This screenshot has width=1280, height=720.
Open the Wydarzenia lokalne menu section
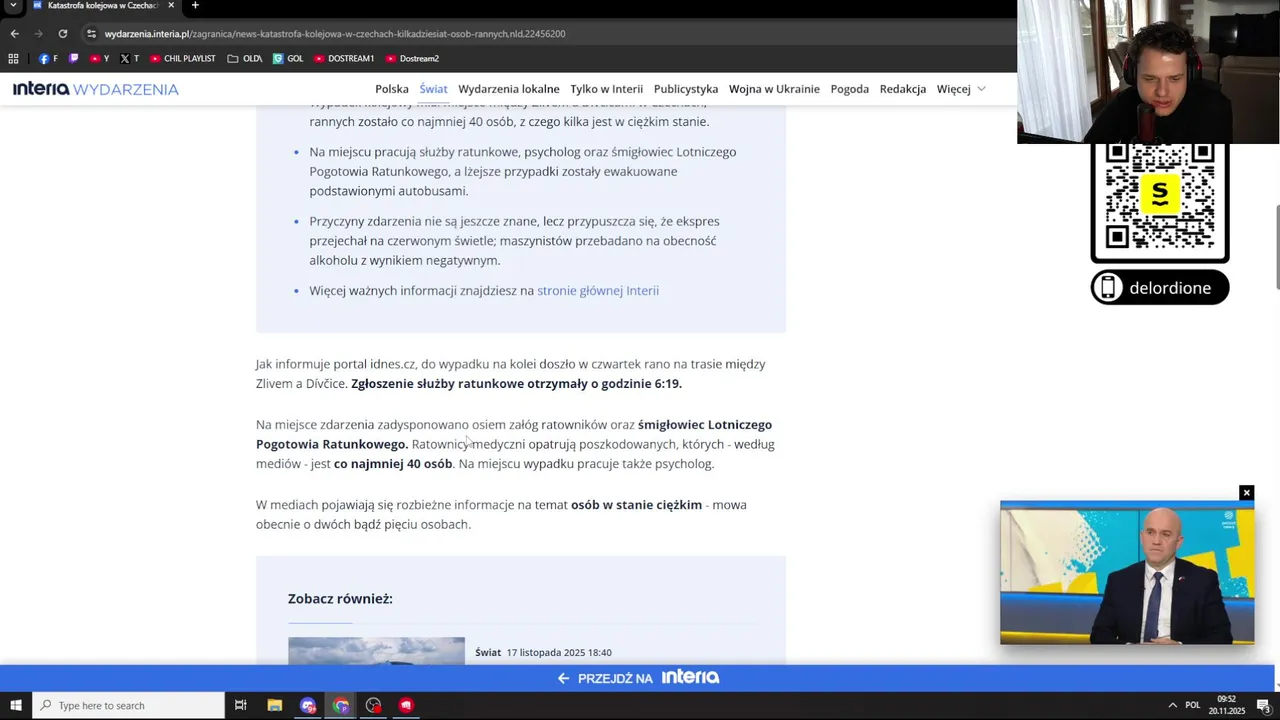coord(509,89)
